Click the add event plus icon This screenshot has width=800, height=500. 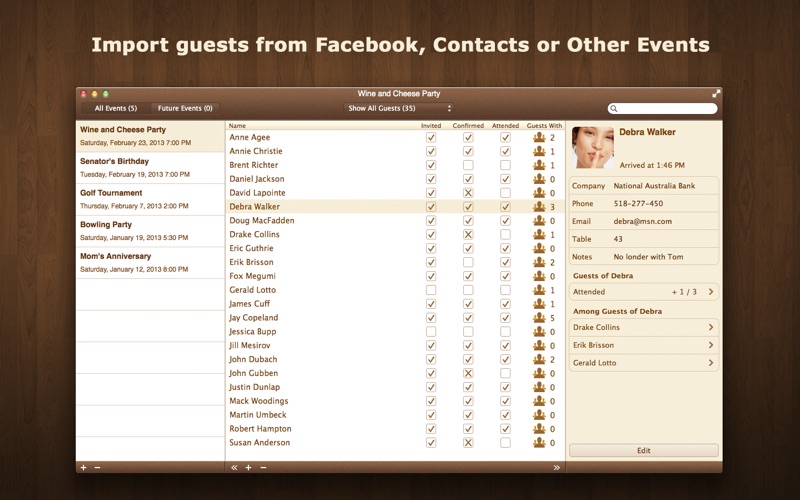pos(83,467)
